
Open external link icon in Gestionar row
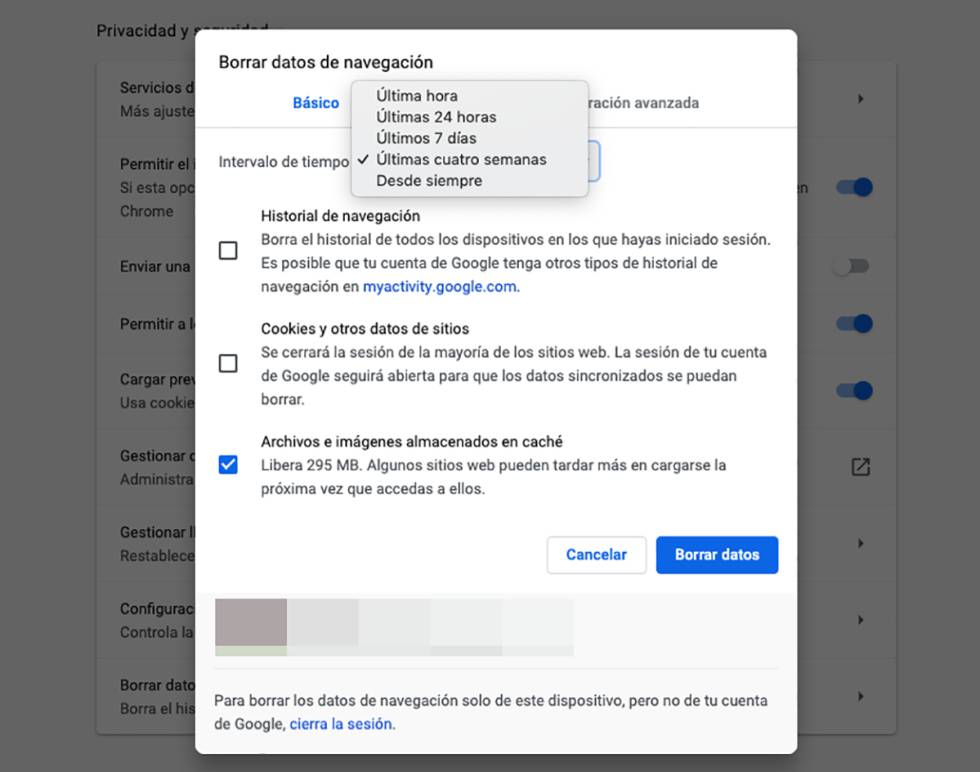pos(860,466)
